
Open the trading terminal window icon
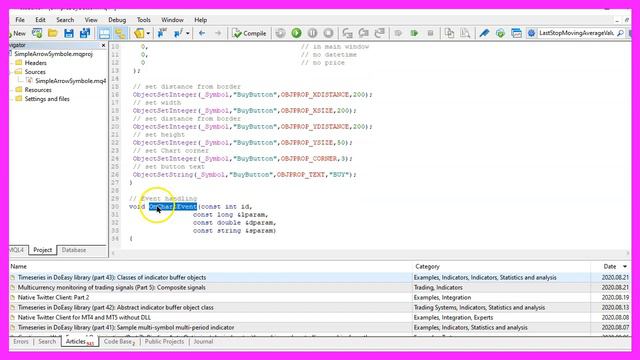[x=516, y=33]
